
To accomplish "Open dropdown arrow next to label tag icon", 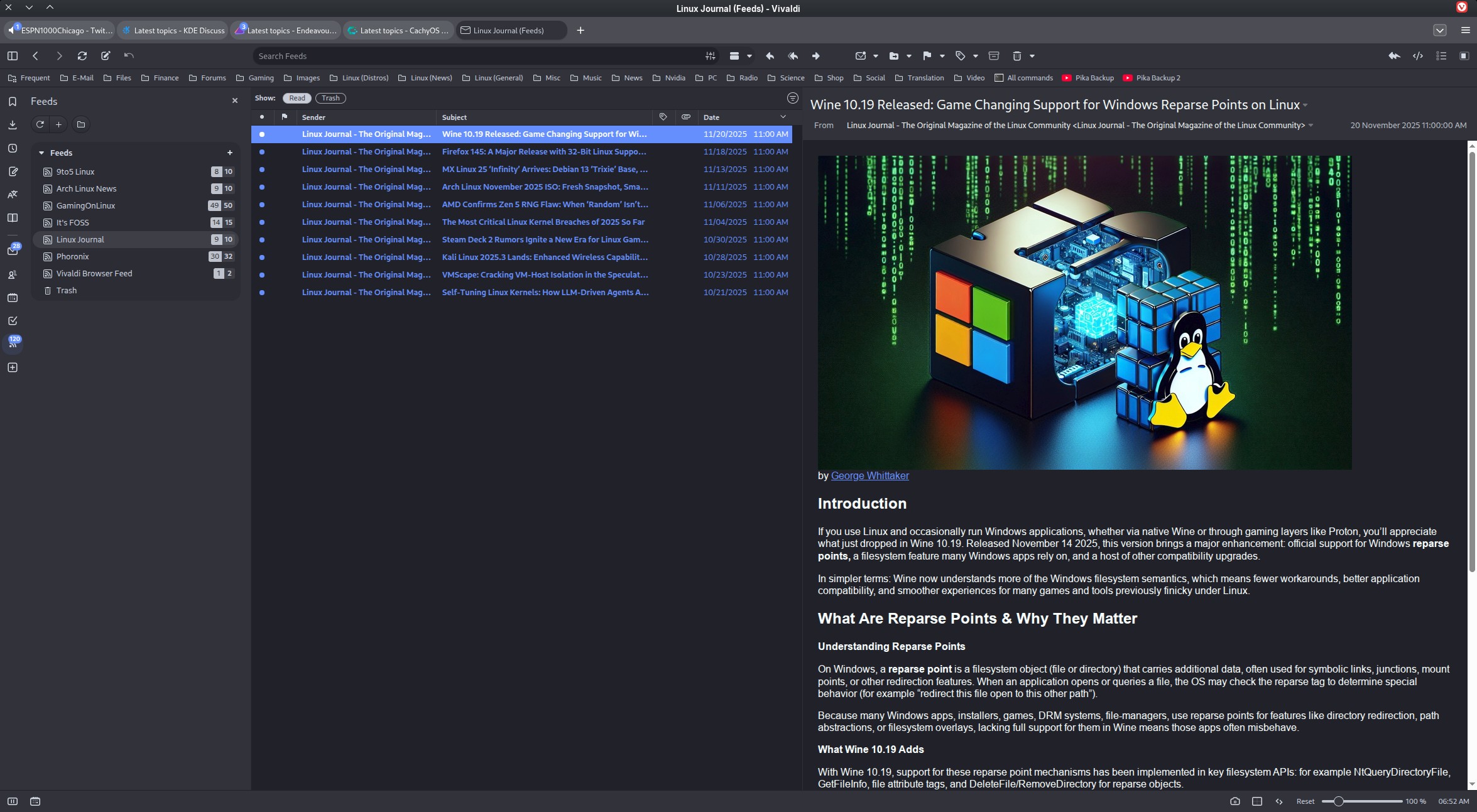I will 975,57.
